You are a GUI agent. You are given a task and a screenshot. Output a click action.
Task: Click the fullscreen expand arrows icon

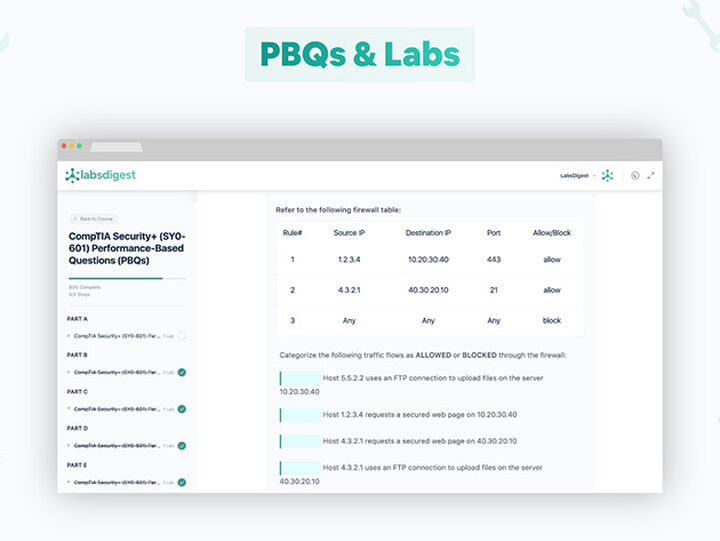[651, 175]
